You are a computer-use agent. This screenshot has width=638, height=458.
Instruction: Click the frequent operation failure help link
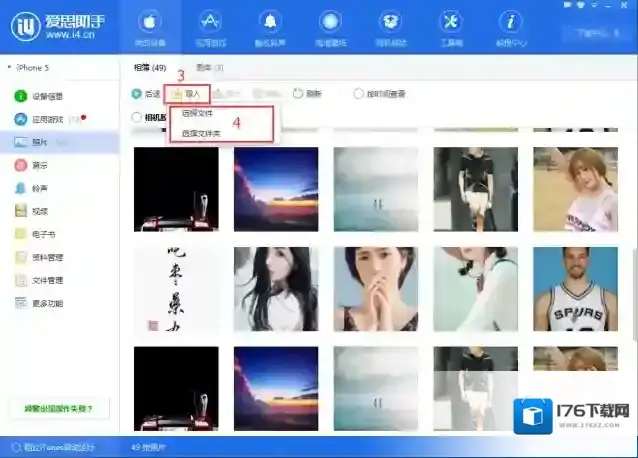pos(59,408)
